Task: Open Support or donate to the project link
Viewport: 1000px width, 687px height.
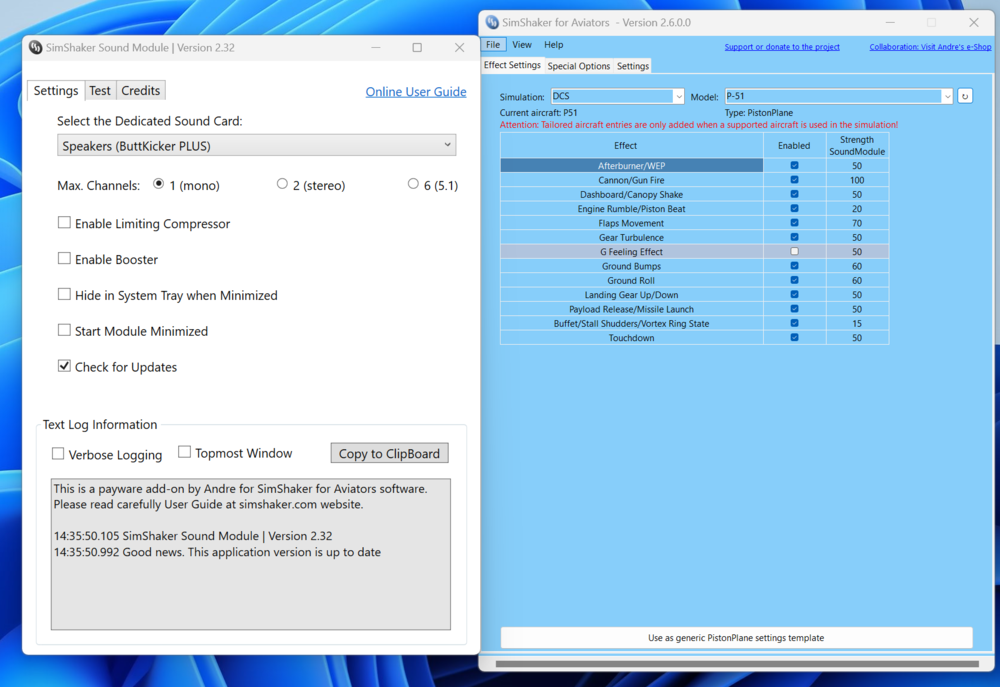Action: click(x=782, y=47)
